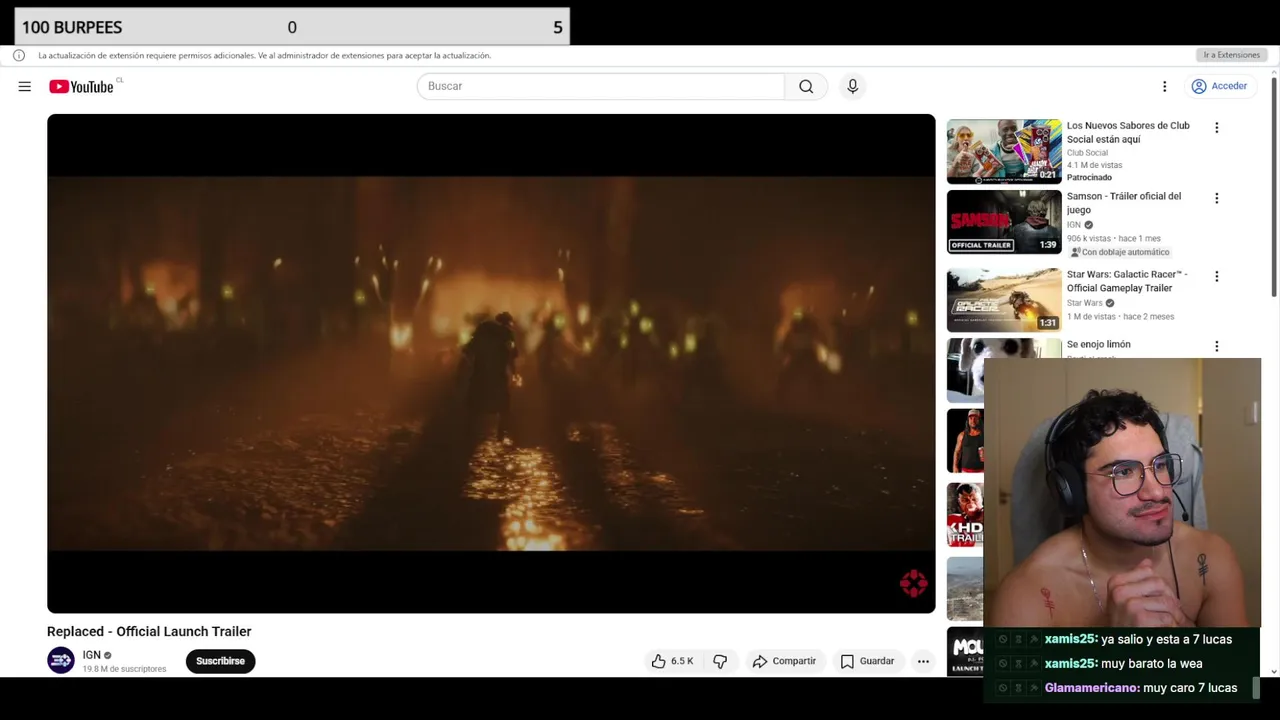1280x720 pixels.
Task: Click the magnifying glass search button
Action: pos(806,86)
